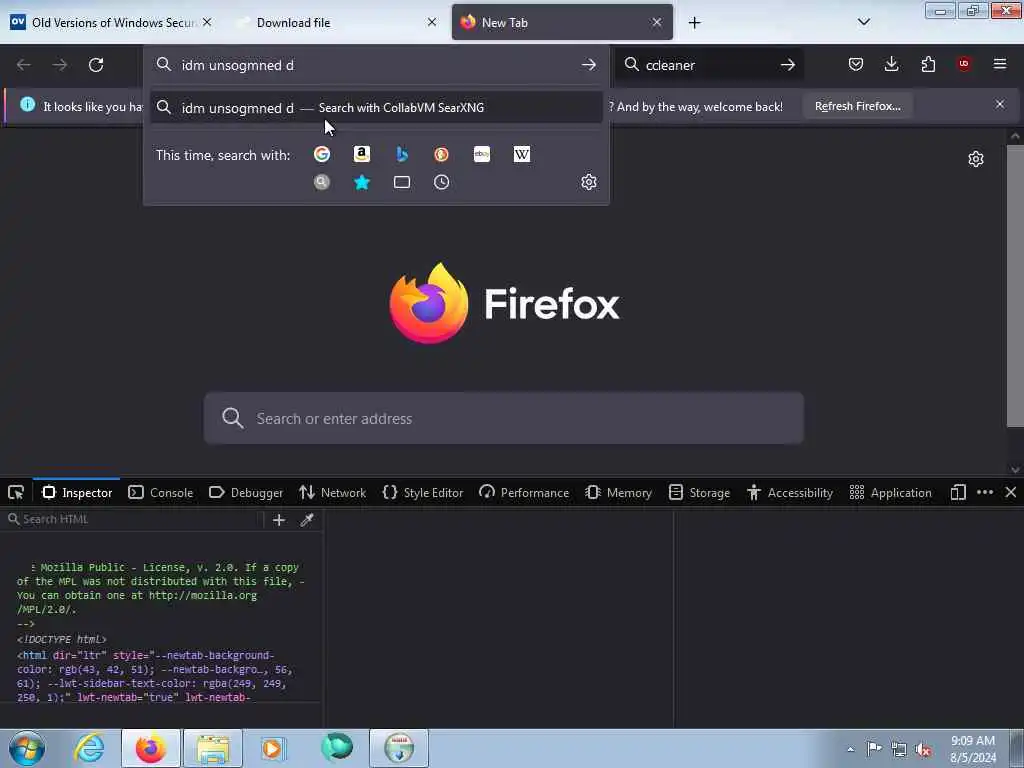Open the Storage panel tab
The height and width of the screenshot is (768, 1024).
[699, 492]
